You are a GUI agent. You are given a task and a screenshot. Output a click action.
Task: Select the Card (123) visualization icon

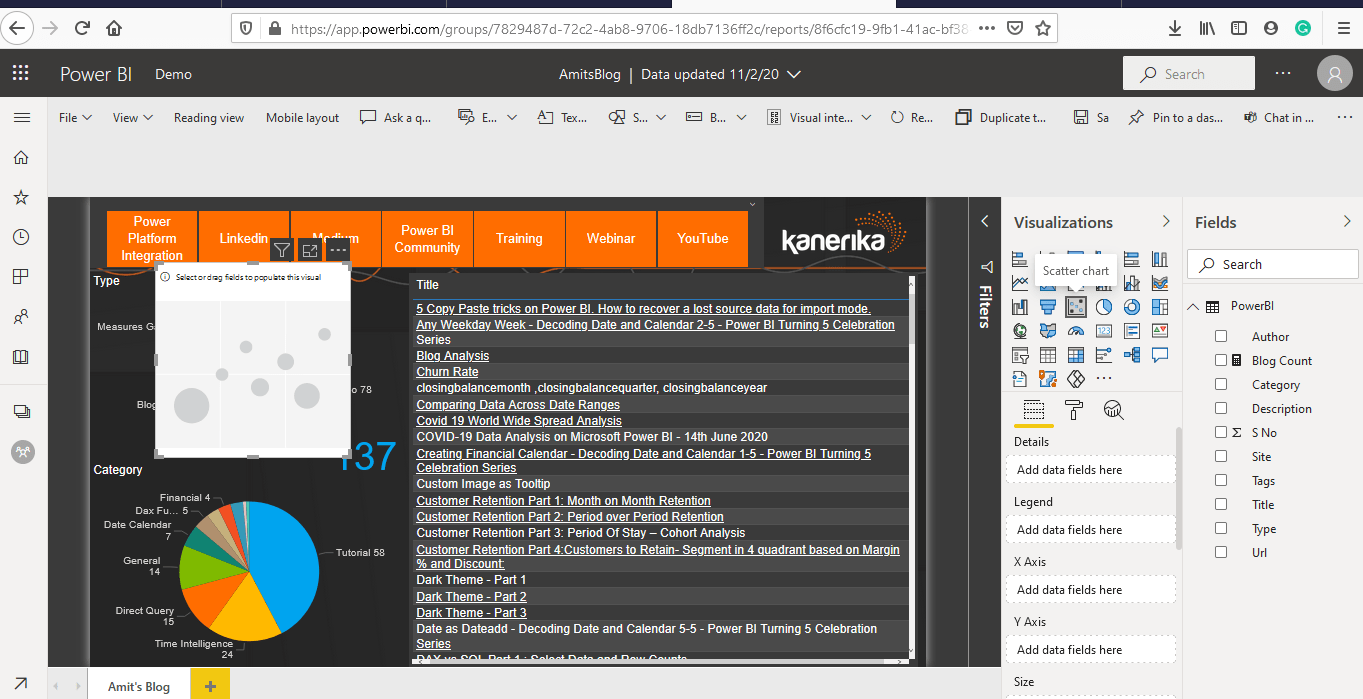point(1104,331)
